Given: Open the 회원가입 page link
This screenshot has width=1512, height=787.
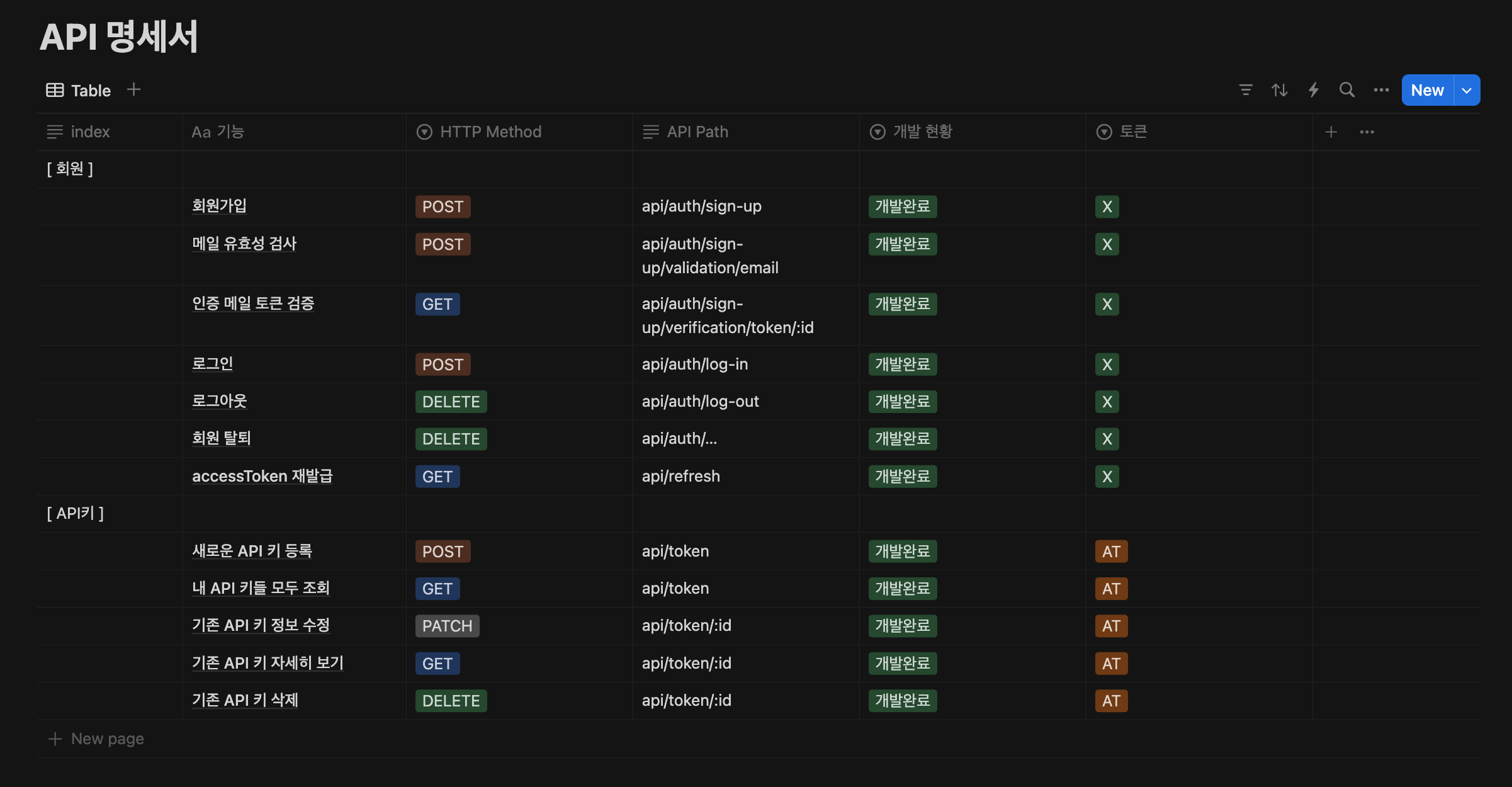Looking at the screenshot, I should pos(219,206).
